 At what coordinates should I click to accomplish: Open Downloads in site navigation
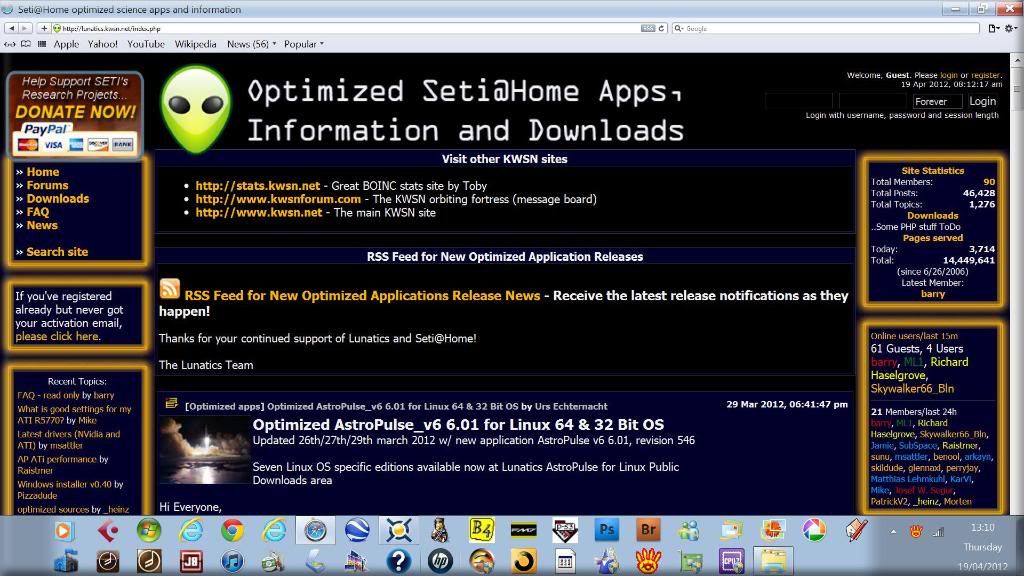[x=57, y=199]
